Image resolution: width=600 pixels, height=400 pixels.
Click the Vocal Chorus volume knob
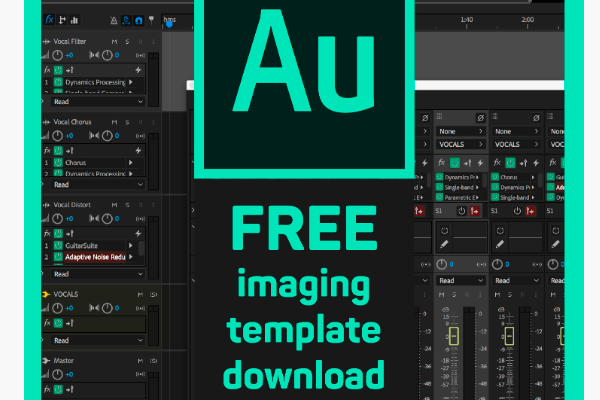[x=57, y=136]
